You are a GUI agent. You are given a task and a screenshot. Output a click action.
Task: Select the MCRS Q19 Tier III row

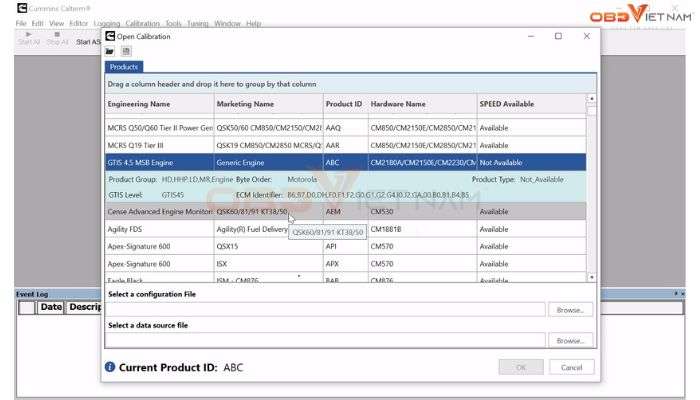click(x=346, y=145)
